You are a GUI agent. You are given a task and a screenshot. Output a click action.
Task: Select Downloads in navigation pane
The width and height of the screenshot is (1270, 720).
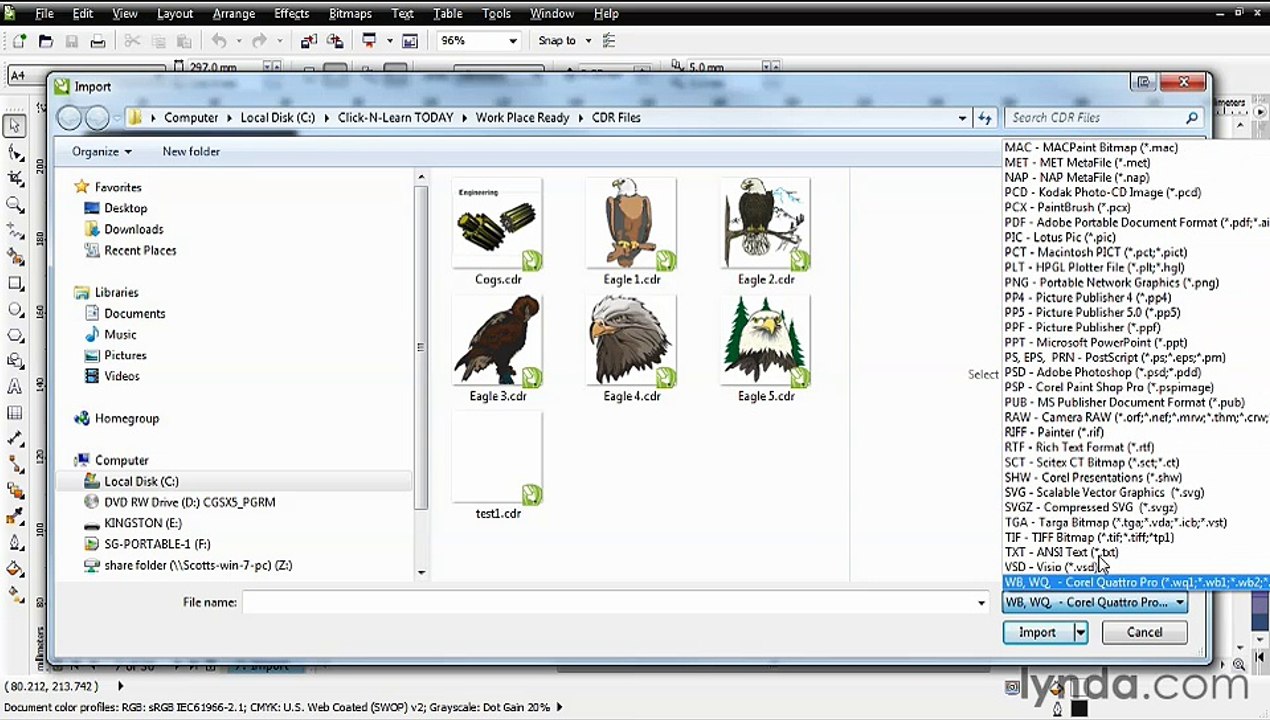[134, 230]
